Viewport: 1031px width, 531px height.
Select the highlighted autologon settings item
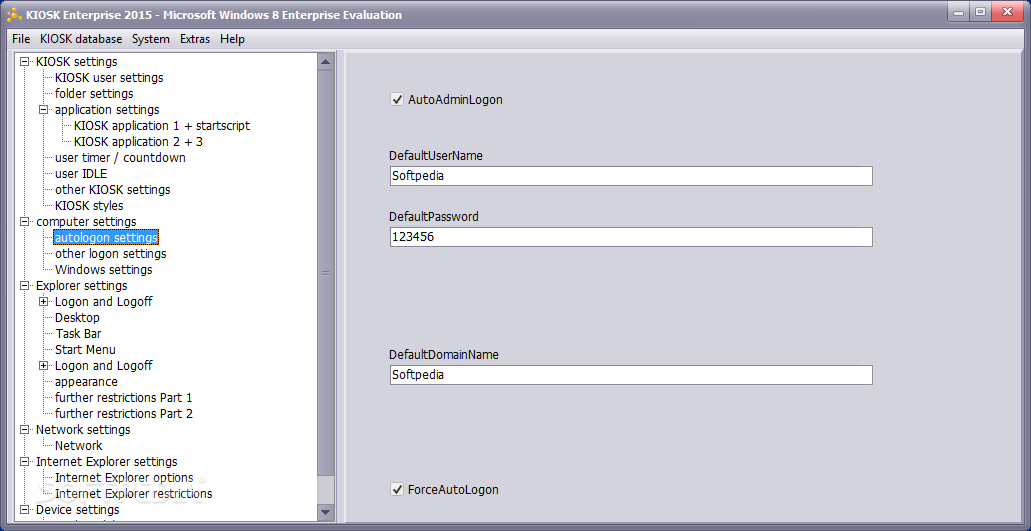click(x=106, y=237)
